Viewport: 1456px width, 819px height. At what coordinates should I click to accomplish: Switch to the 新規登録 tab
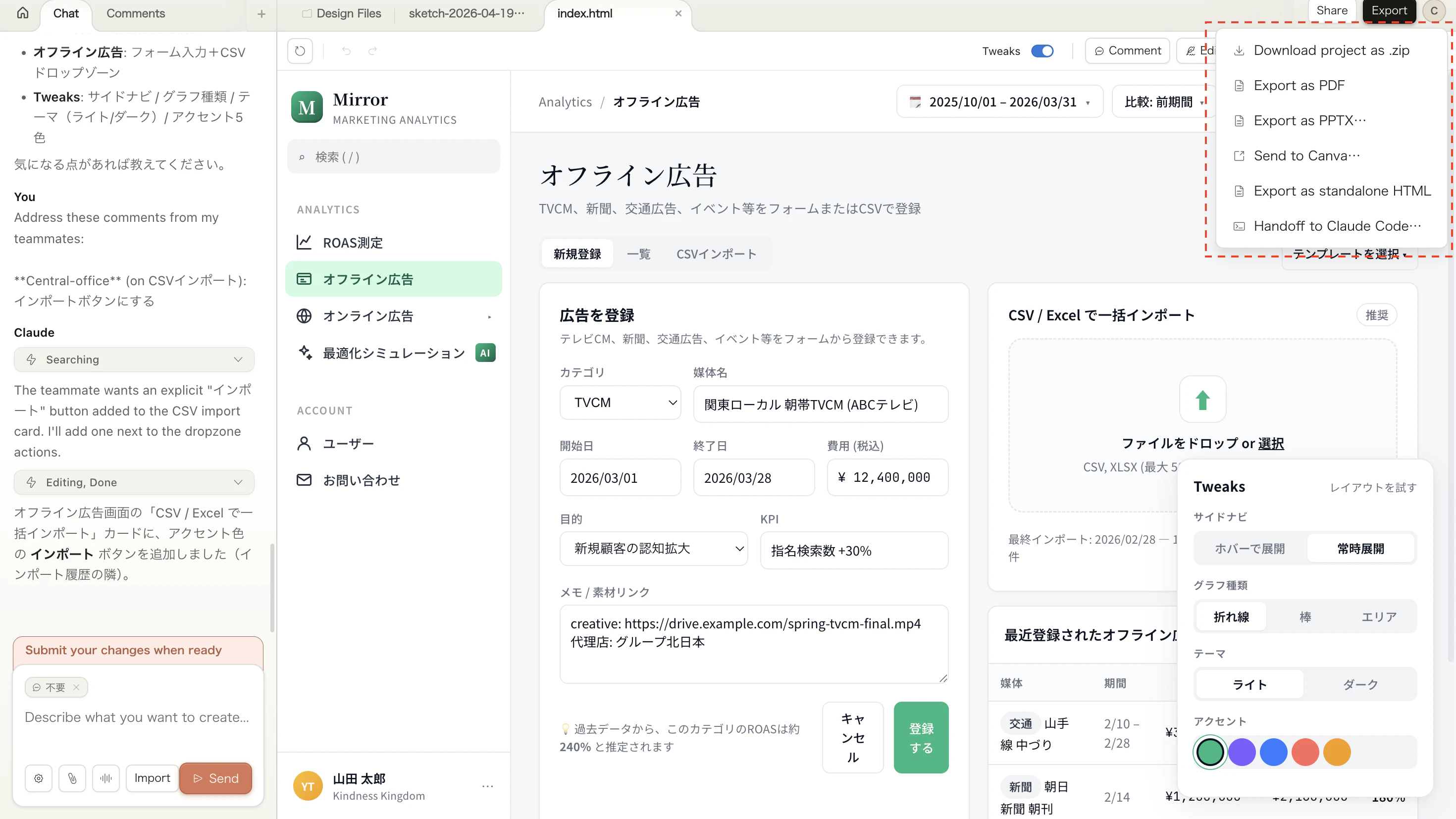coord(577,254)
